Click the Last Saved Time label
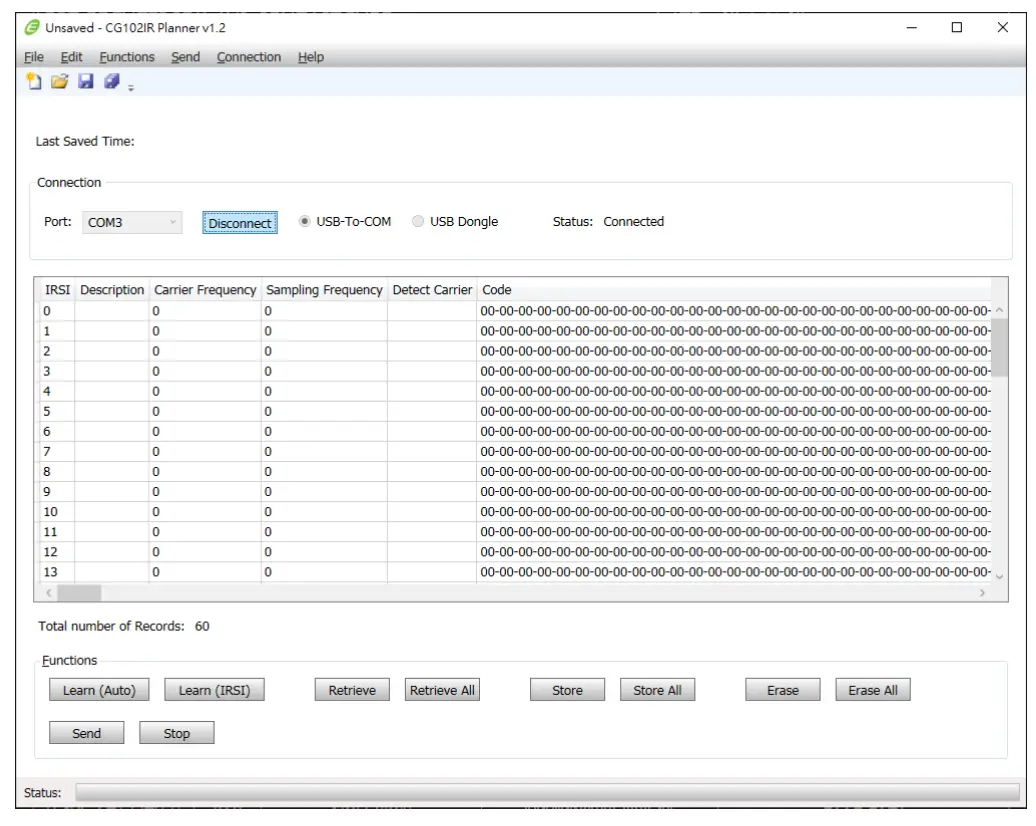The height and width of the screenshot is (826, 1036). coord(85,141)
